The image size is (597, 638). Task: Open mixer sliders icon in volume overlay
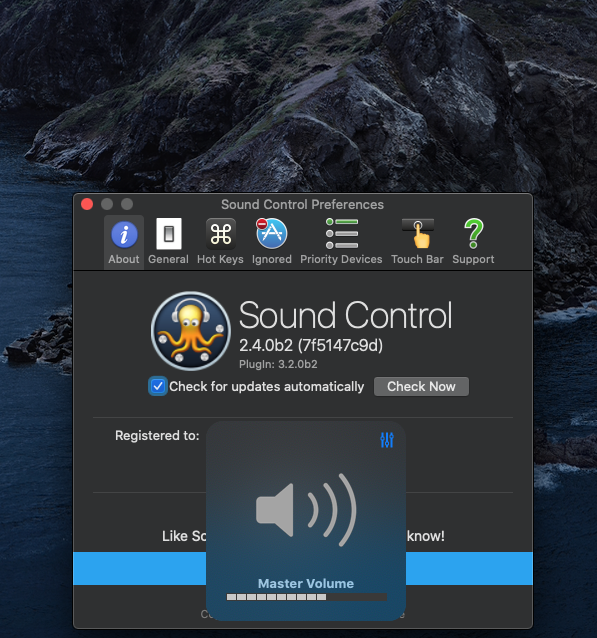pyautogui.click(x=387, y=440)
